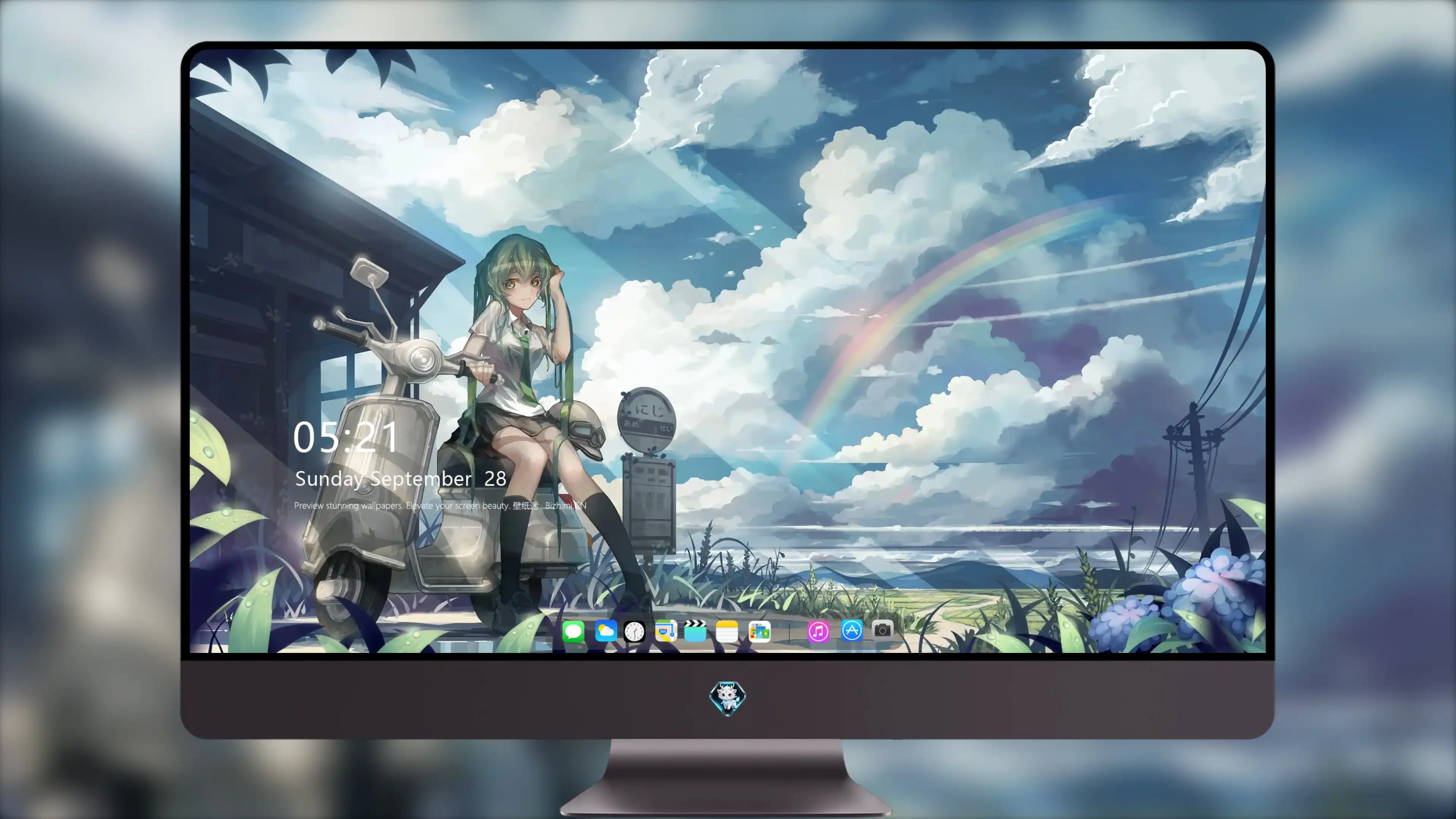Image resolution: width=1456 pixels, height=819 pixels.
Task: Open the Notes app in the dock
Action: [727, 631]
